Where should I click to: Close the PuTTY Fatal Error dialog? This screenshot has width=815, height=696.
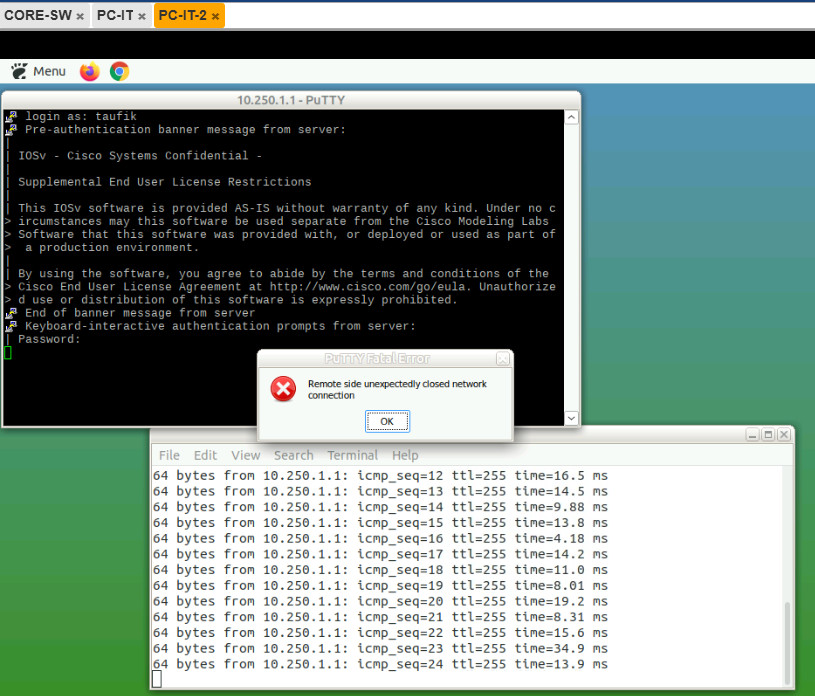pos(503,359)
